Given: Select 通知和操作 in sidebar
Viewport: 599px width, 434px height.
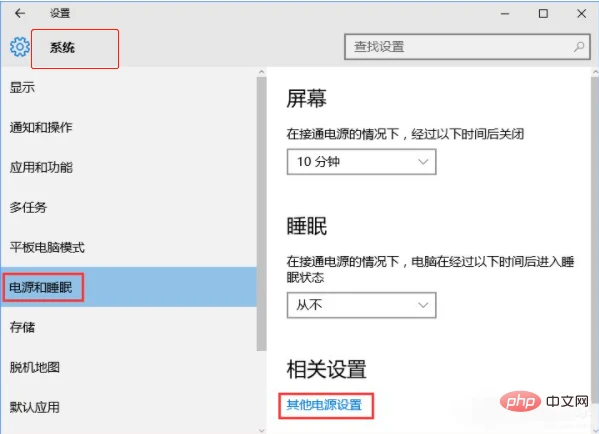Looking at the screenshot, I should coord(128,127).
